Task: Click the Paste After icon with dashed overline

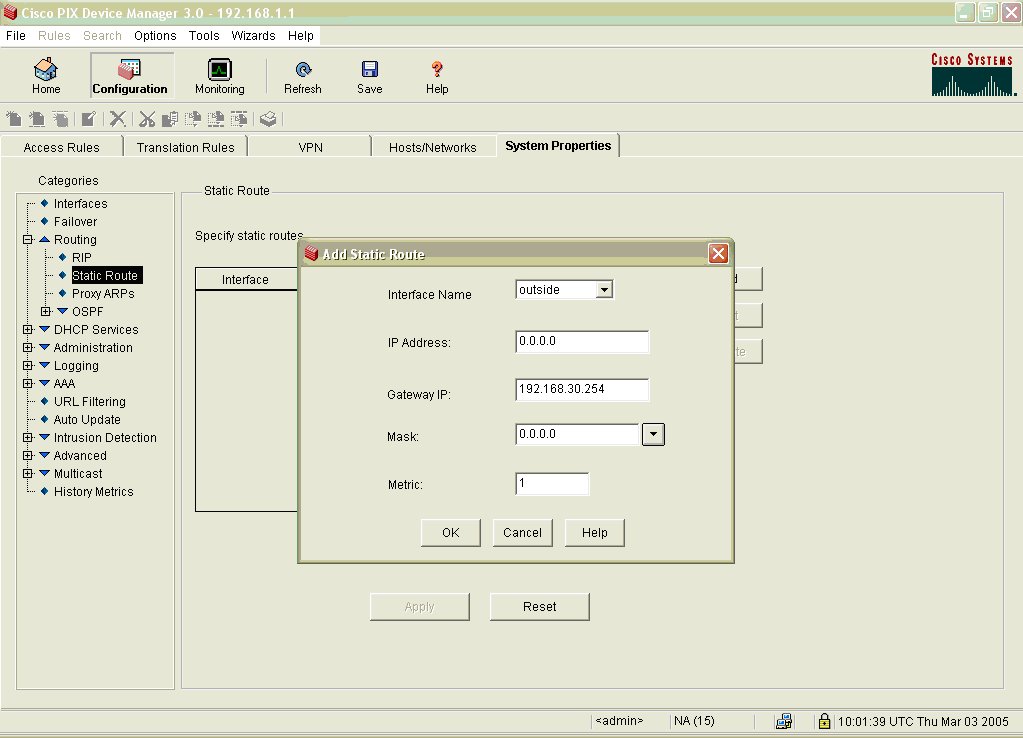Action: (x=239, y=119)
